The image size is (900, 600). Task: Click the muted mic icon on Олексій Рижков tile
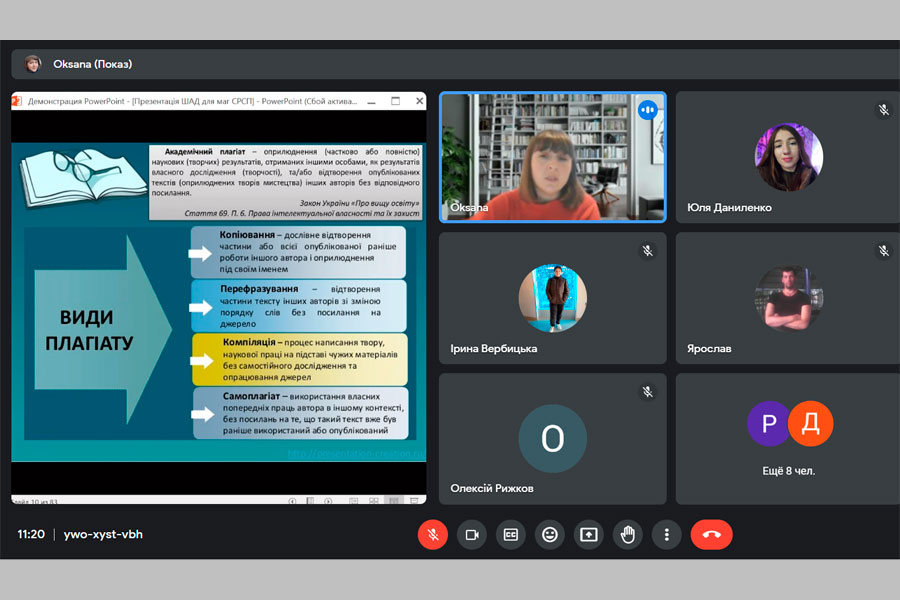click(647, 392)
